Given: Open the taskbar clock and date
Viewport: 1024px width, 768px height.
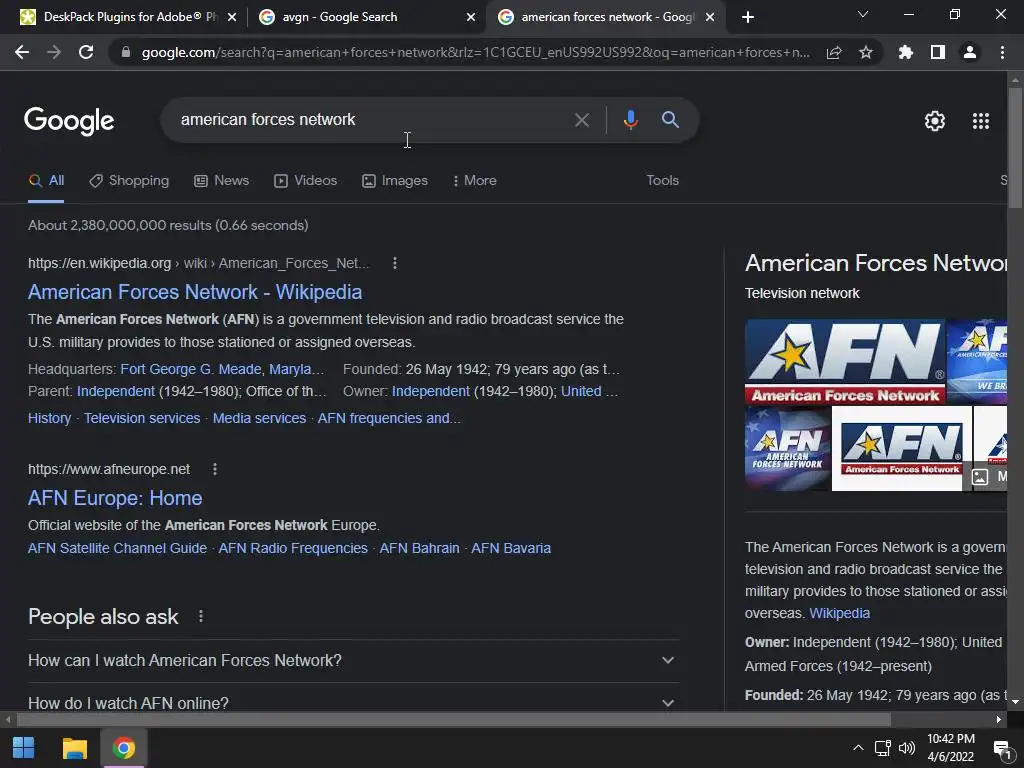Looking at the screenshot, I should pos(951,748).
